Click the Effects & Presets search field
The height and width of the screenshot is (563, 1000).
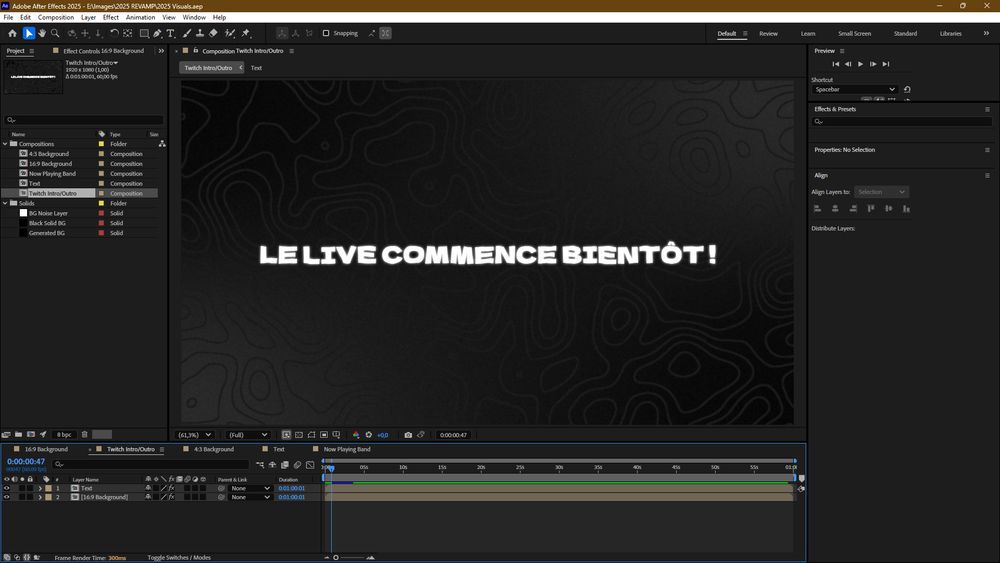click(x=902, y=121)
